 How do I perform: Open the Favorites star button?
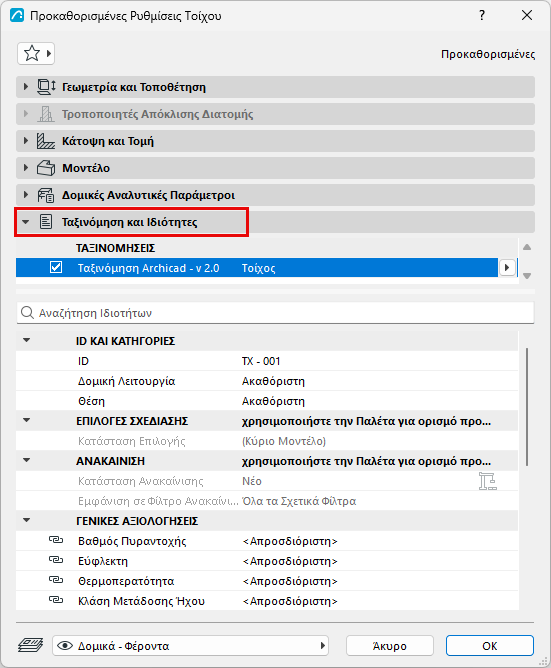(x=36, y=54)
